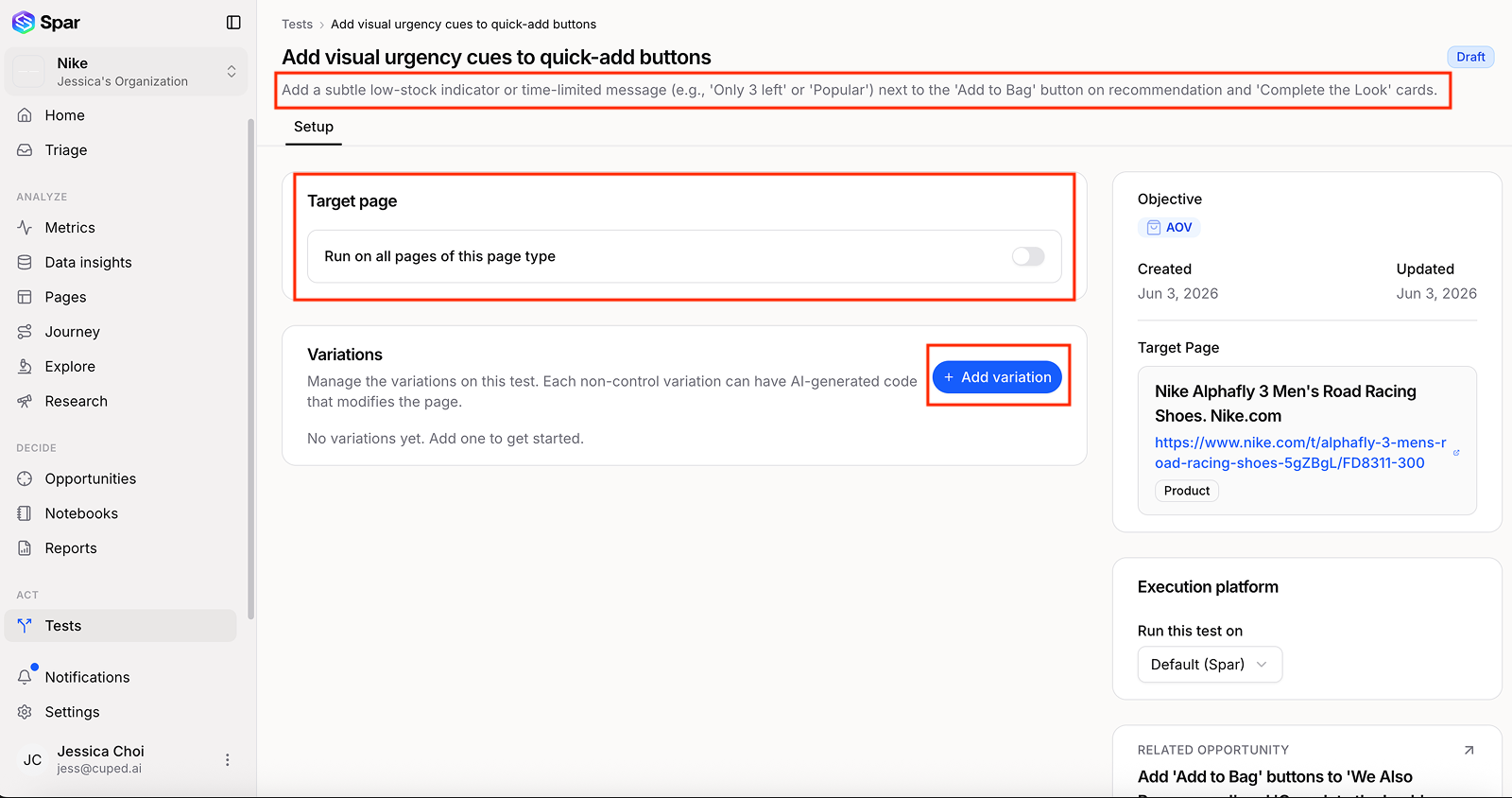Viewport: 1512px width, 798px height.
Task: Click the Reports file icon
Action: pos(25,548)
